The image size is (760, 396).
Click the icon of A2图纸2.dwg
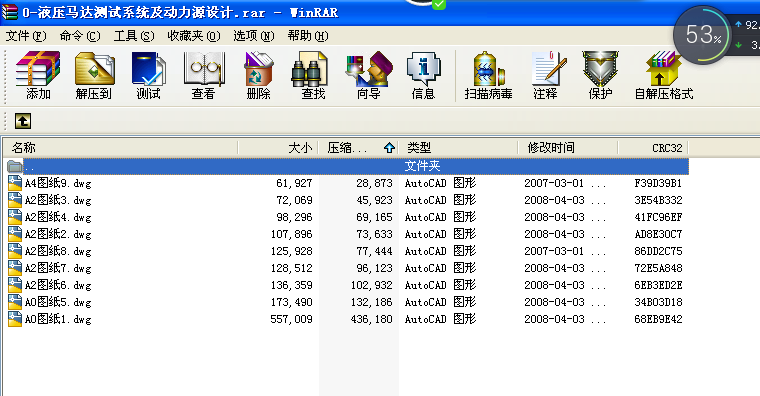click(15, 234)
